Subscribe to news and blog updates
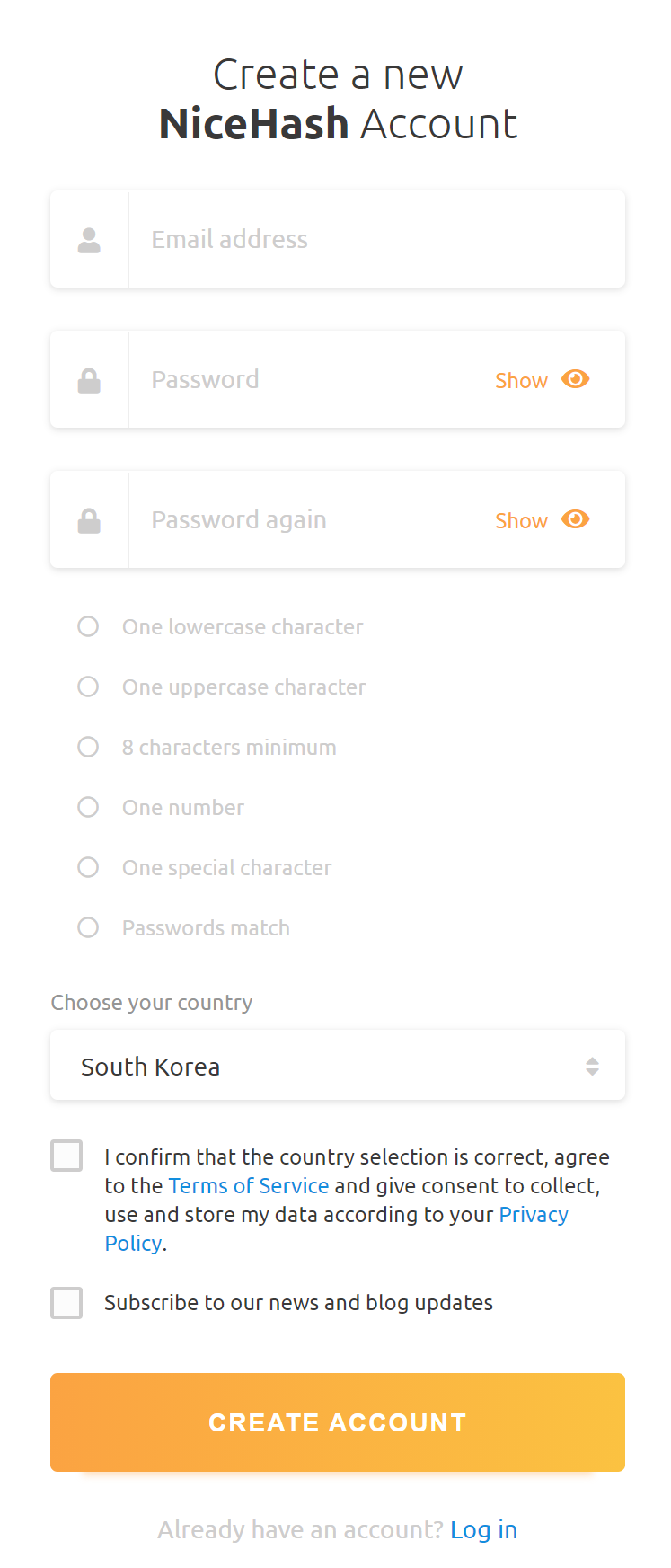This screenshot has height=1568, width=671. (66, 1302)
